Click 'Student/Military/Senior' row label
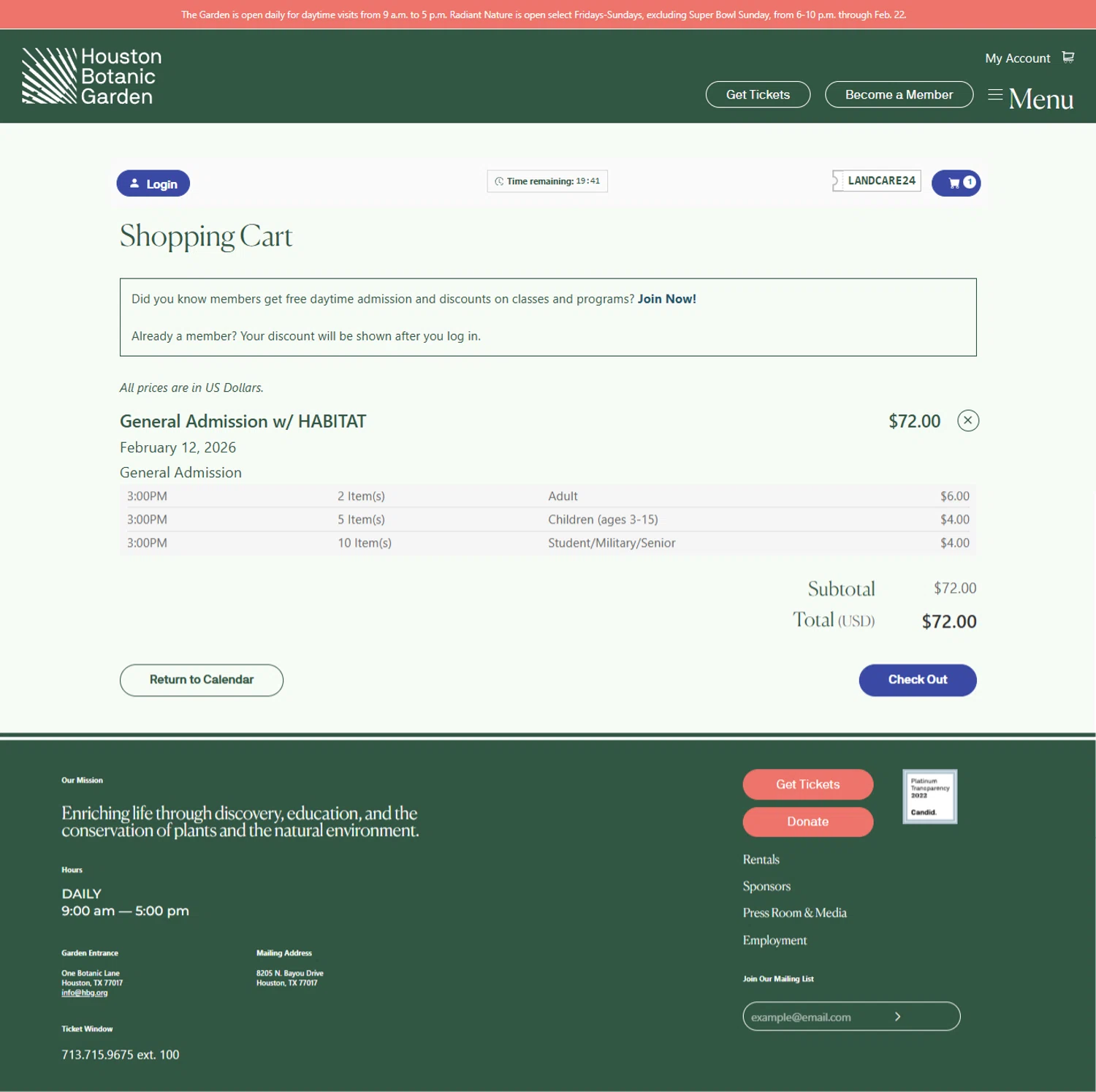This screenshot has width=1096, height=1092. pos(612,543)
